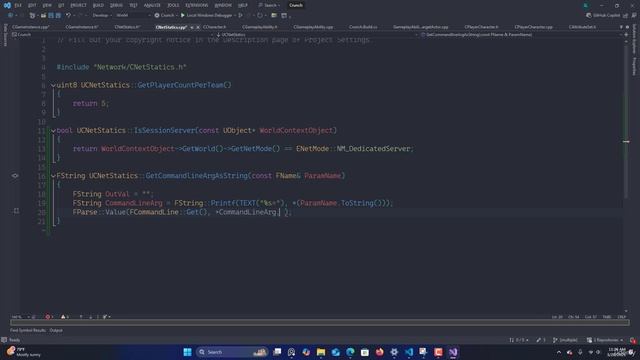The image size is (640, 360).
Task: Click the Save All toolbar icon
Action: 58,15
